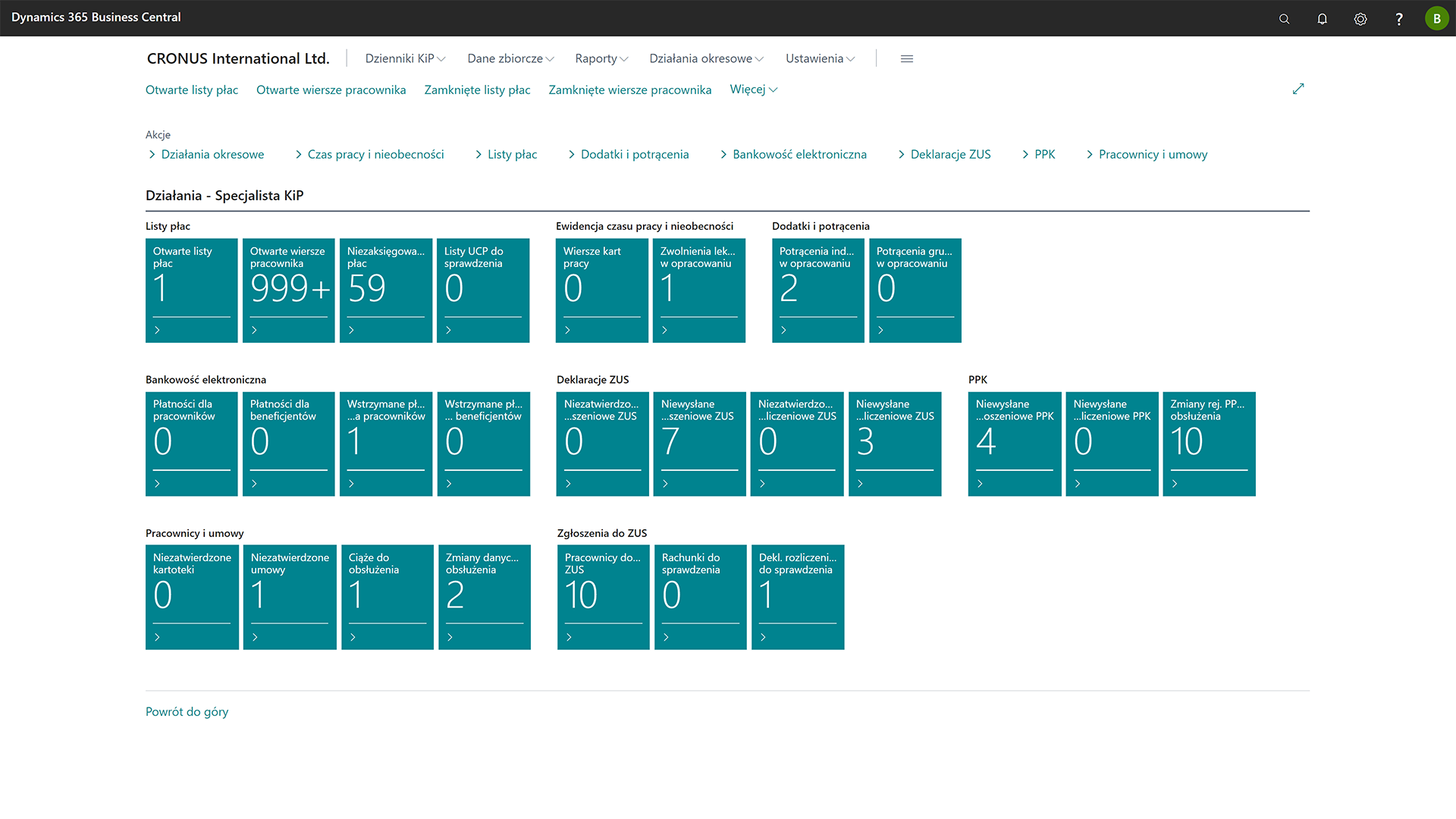Open Działania okresowe top menu

coord(706,58)
